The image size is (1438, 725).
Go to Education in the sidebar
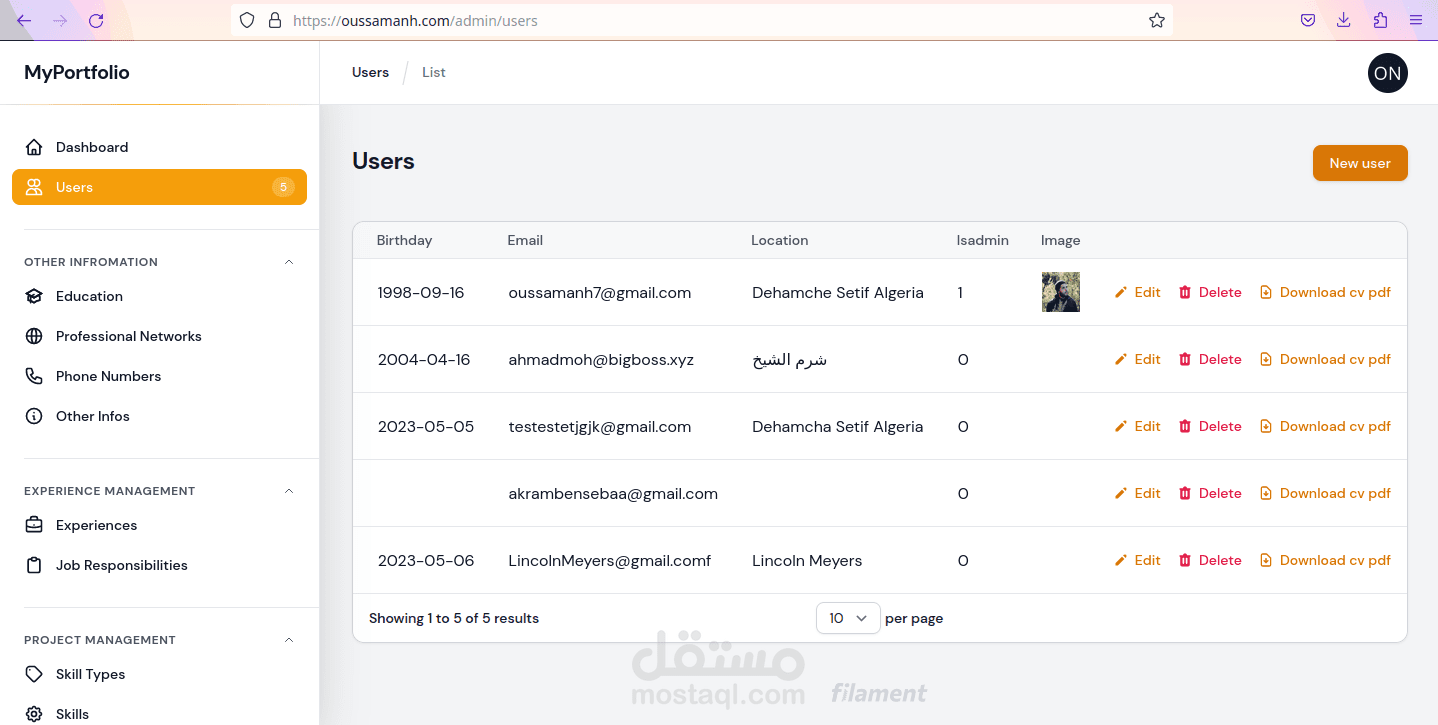[x=159, y=296]
